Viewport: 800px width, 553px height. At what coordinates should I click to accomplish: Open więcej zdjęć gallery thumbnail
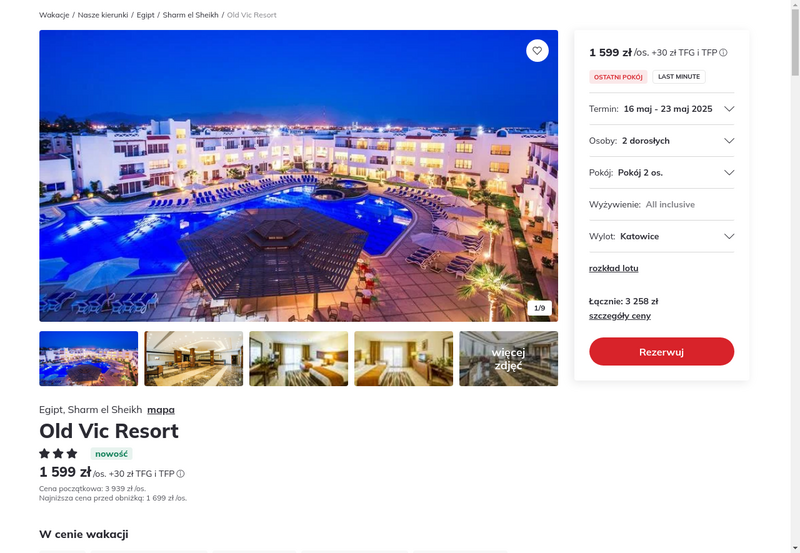[x=509, y=359]
